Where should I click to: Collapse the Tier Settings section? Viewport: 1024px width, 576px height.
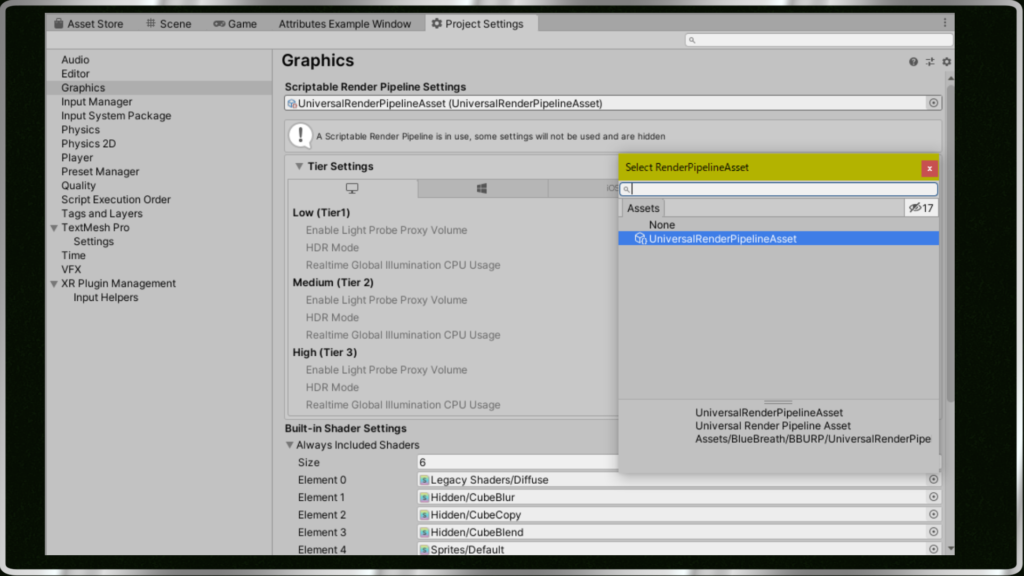pyautogui.click(x=299, y=167)
